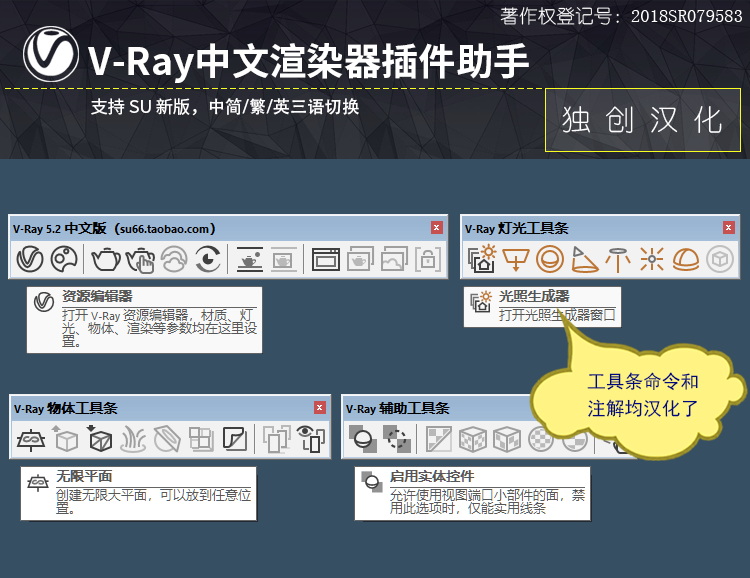Click the eye icon in objects toolbar
The width and height of the screenshot is (750, 578).
311,439
